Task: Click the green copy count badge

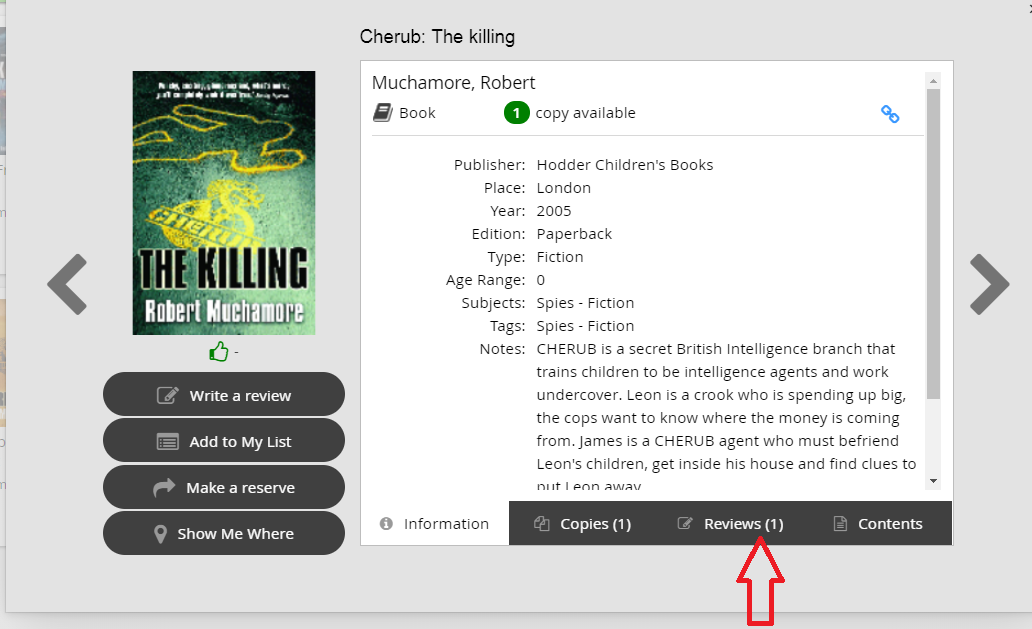Action: pos(516,113)
